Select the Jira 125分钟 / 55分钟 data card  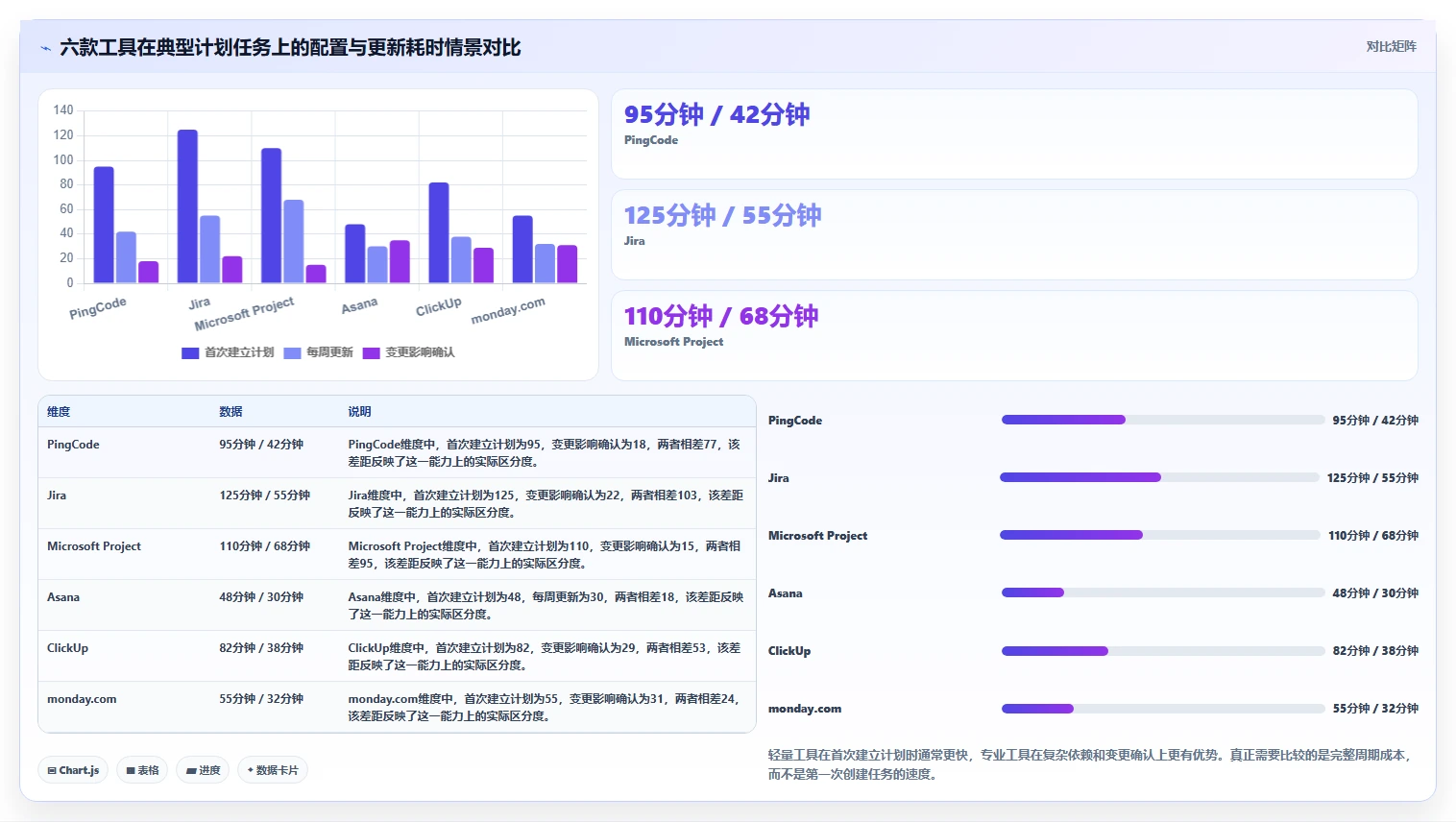coord(1014,234)
